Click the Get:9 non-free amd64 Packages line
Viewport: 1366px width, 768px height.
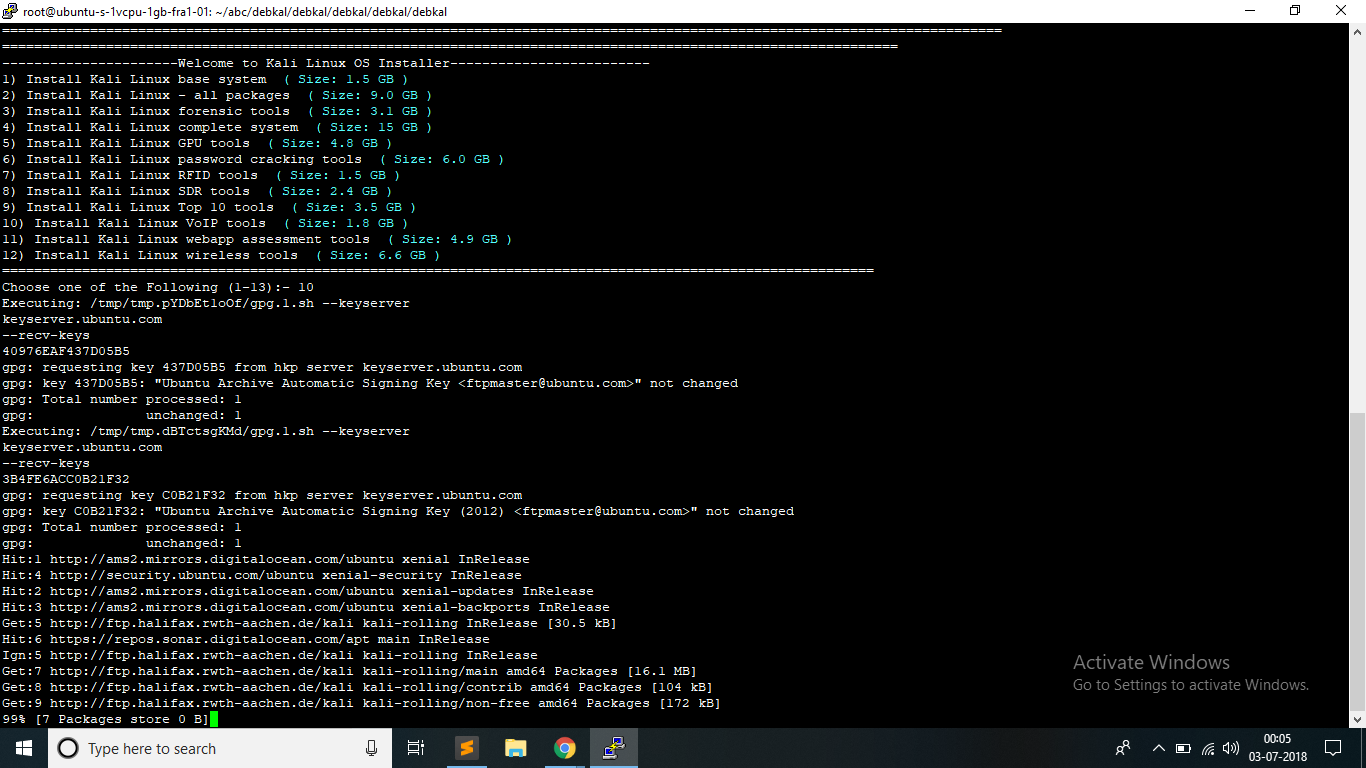tap(362, 703)
